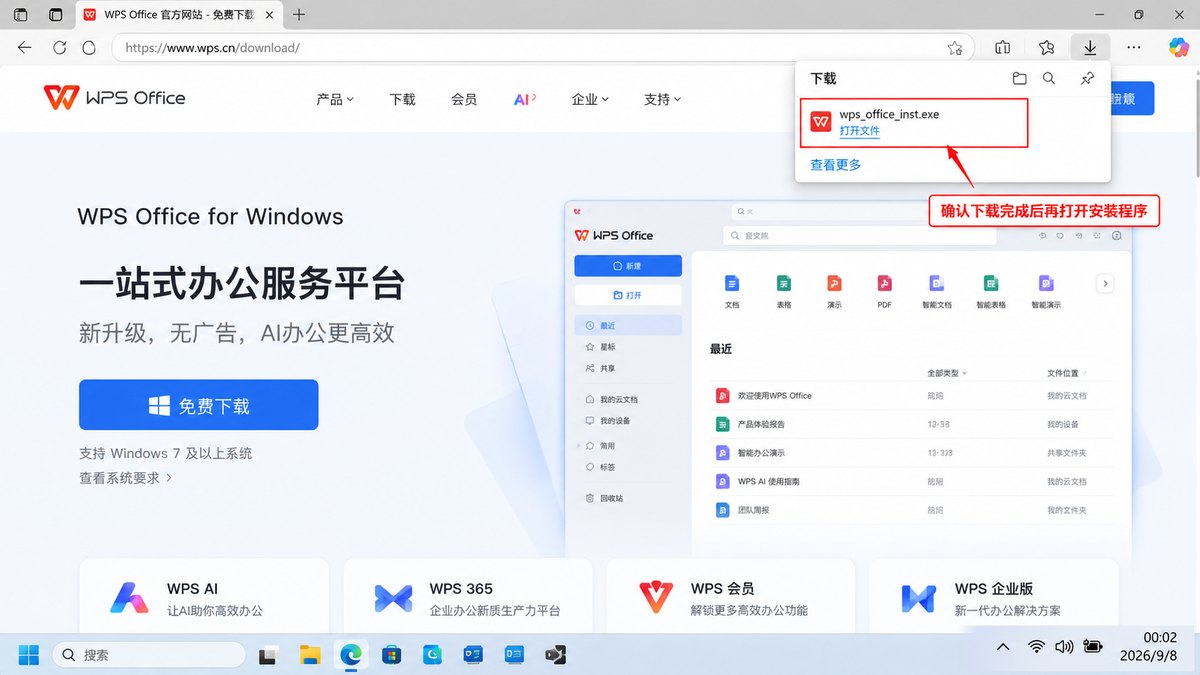Launch Copilot from the Edge toolbar
Viewport: 1200px width, 675px height.
tap(1178, 47)
